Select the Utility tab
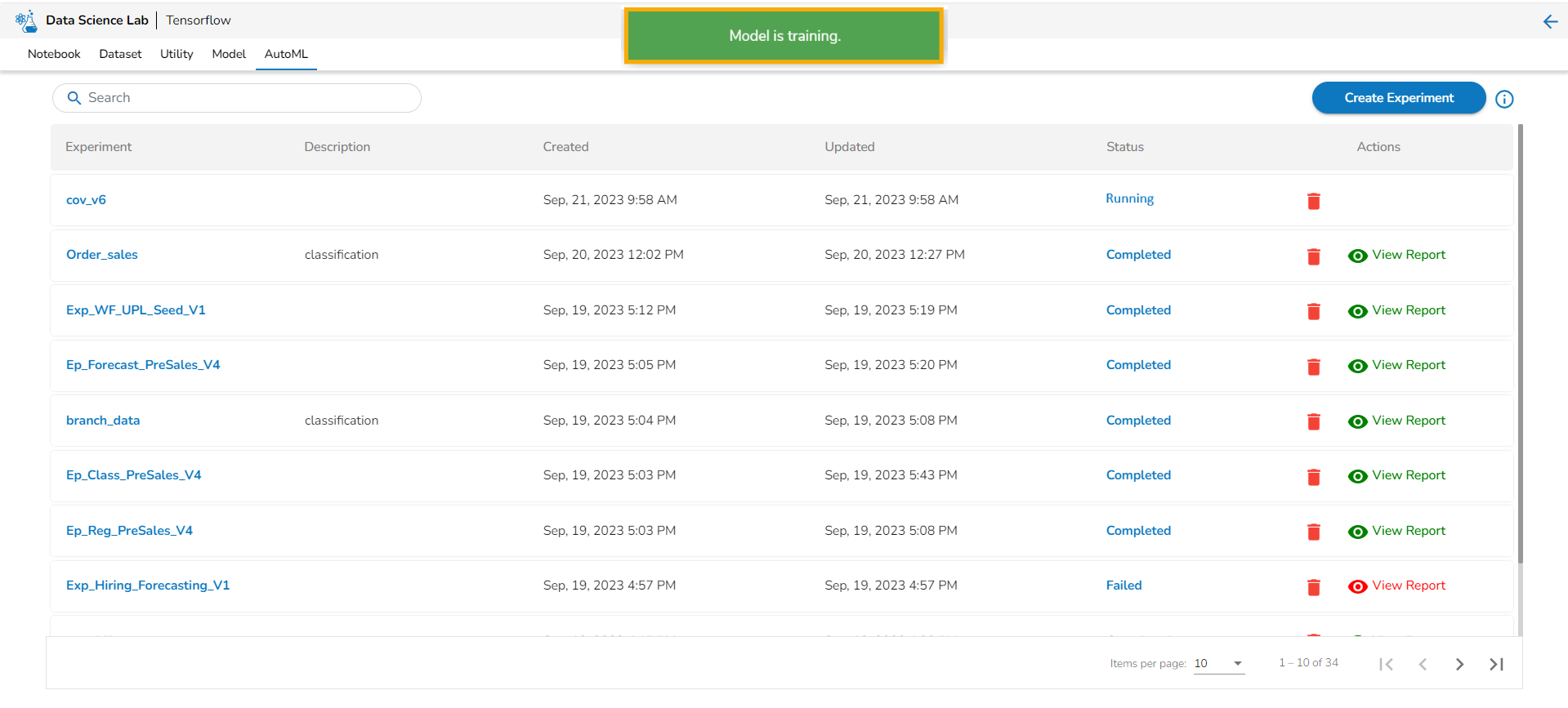This screenshot has height=708, width=1568. pos(176,54)
